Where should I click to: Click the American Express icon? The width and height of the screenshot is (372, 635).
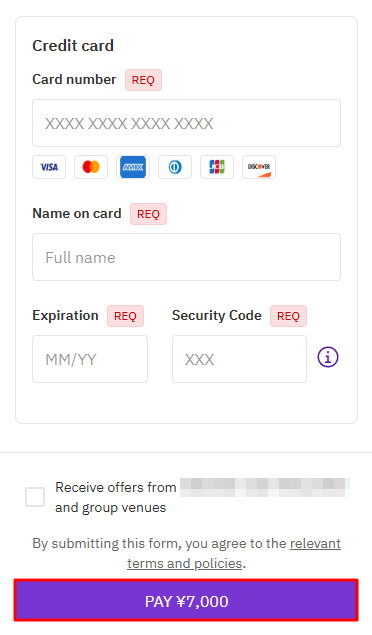coord(133,167)
